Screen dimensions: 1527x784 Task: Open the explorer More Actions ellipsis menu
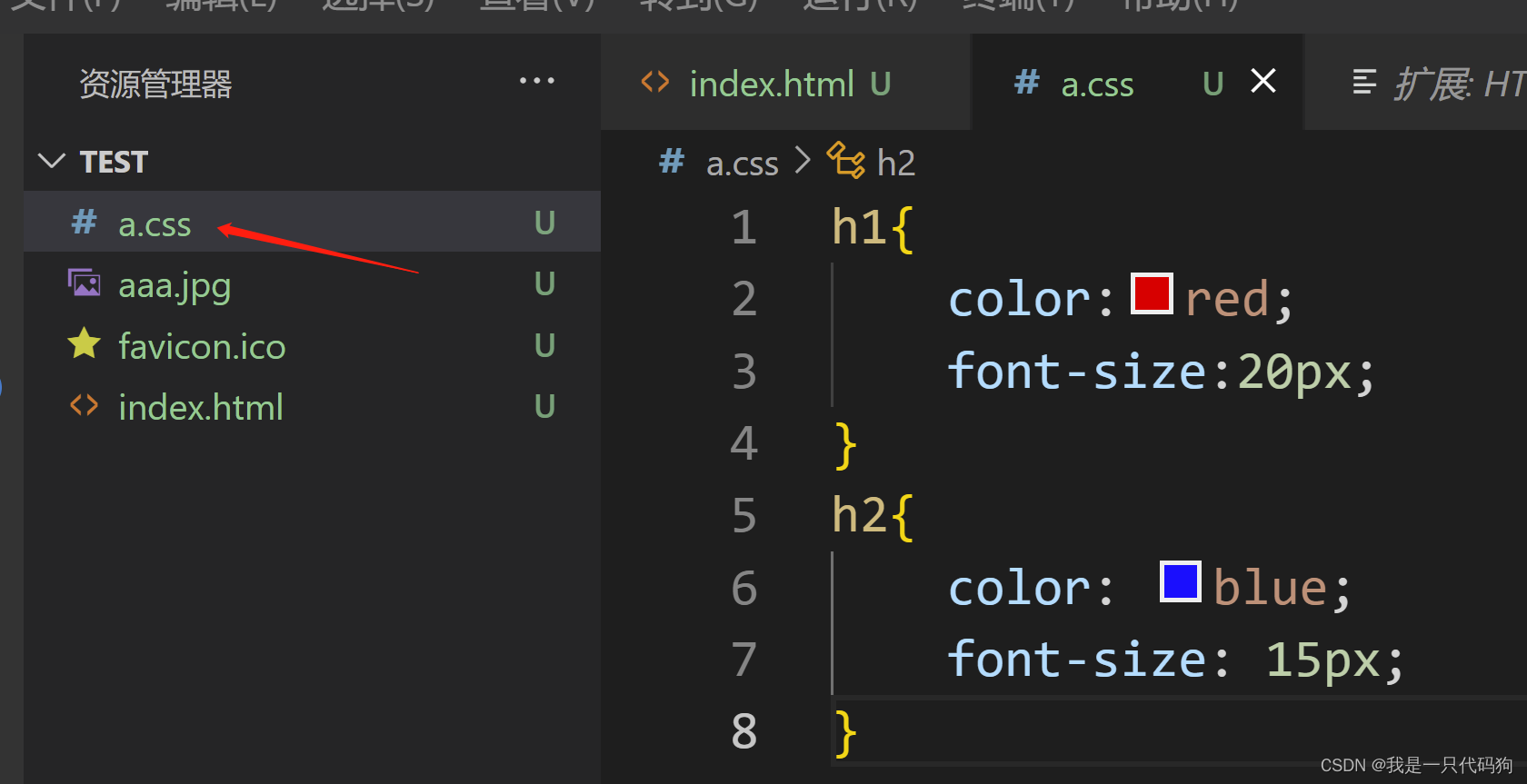click(x=536, y=81)
